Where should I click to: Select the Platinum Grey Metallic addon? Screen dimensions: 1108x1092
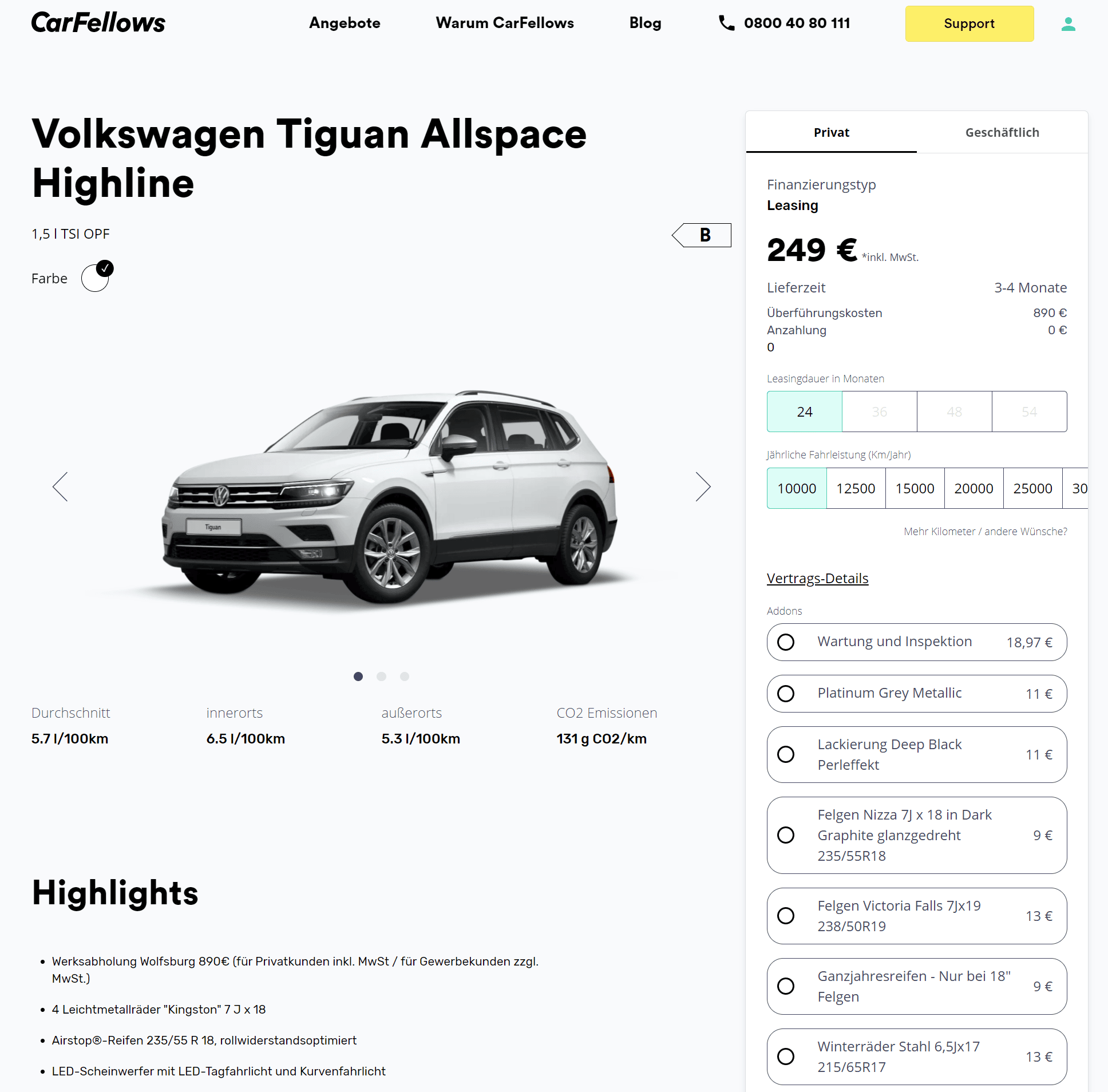(x=916, y=694)
